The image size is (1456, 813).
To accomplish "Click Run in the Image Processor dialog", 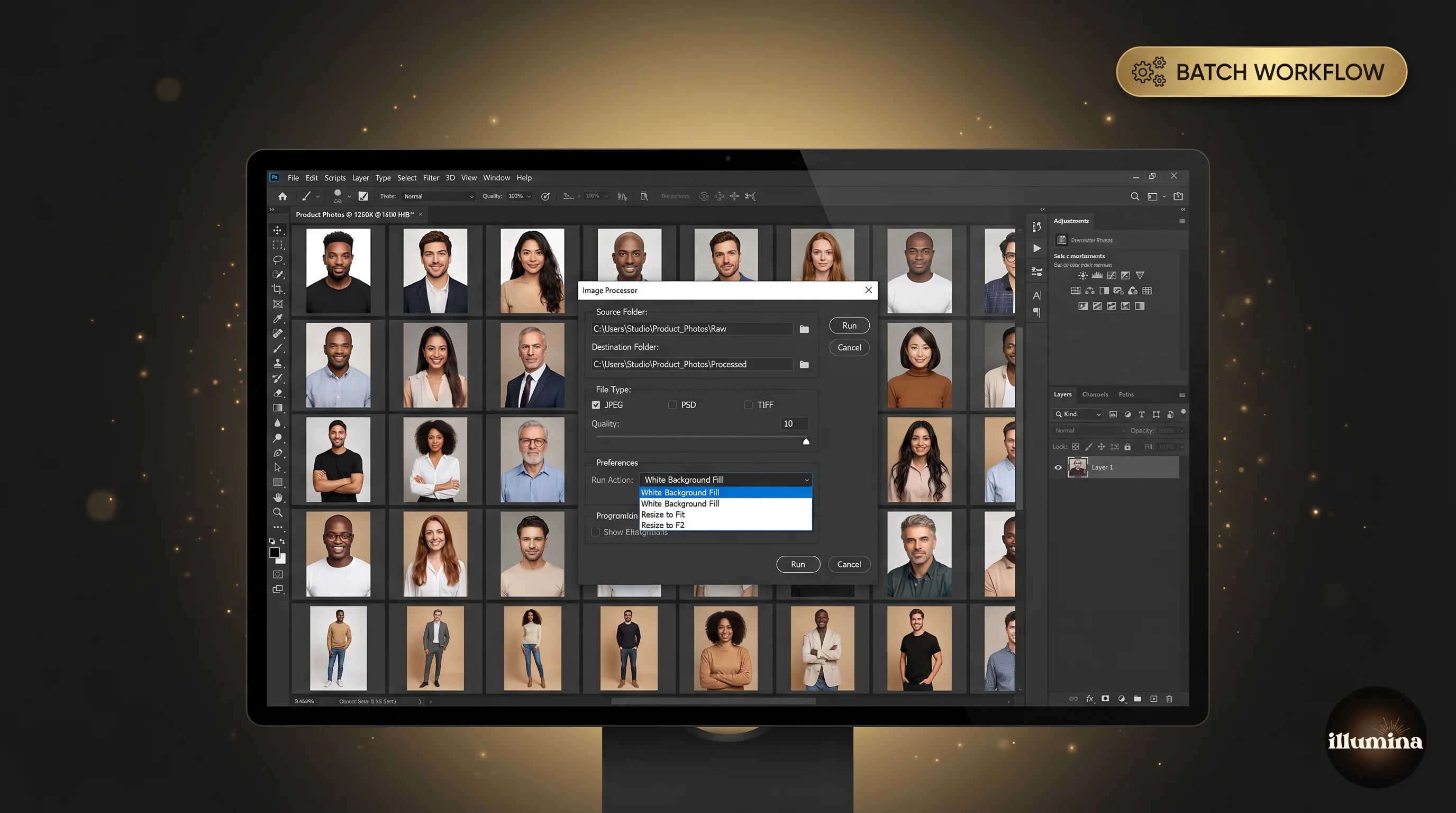I will click(849, 325).
